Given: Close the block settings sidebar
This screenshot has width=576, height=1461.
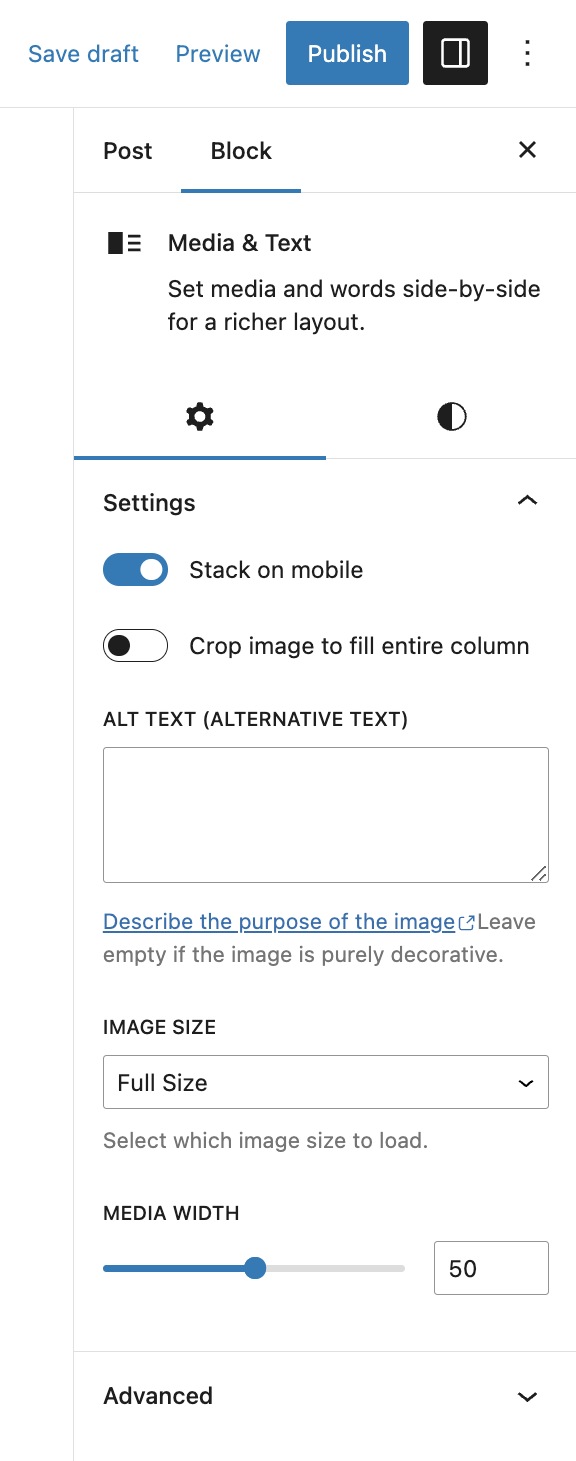Looking at the screenshot, I should pos(527,149).
